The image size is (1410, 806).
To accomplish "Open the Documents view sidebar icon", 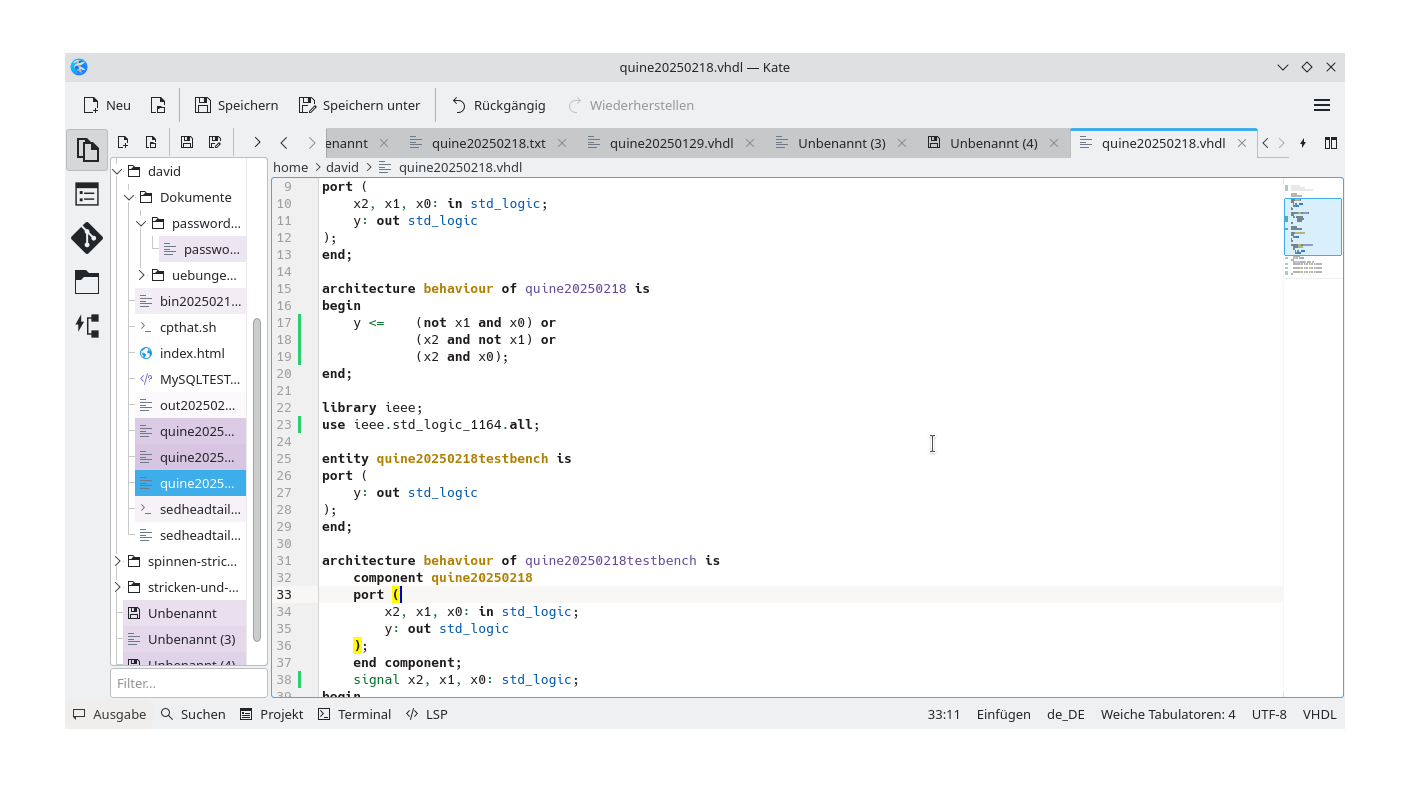I will click(87, 149).
